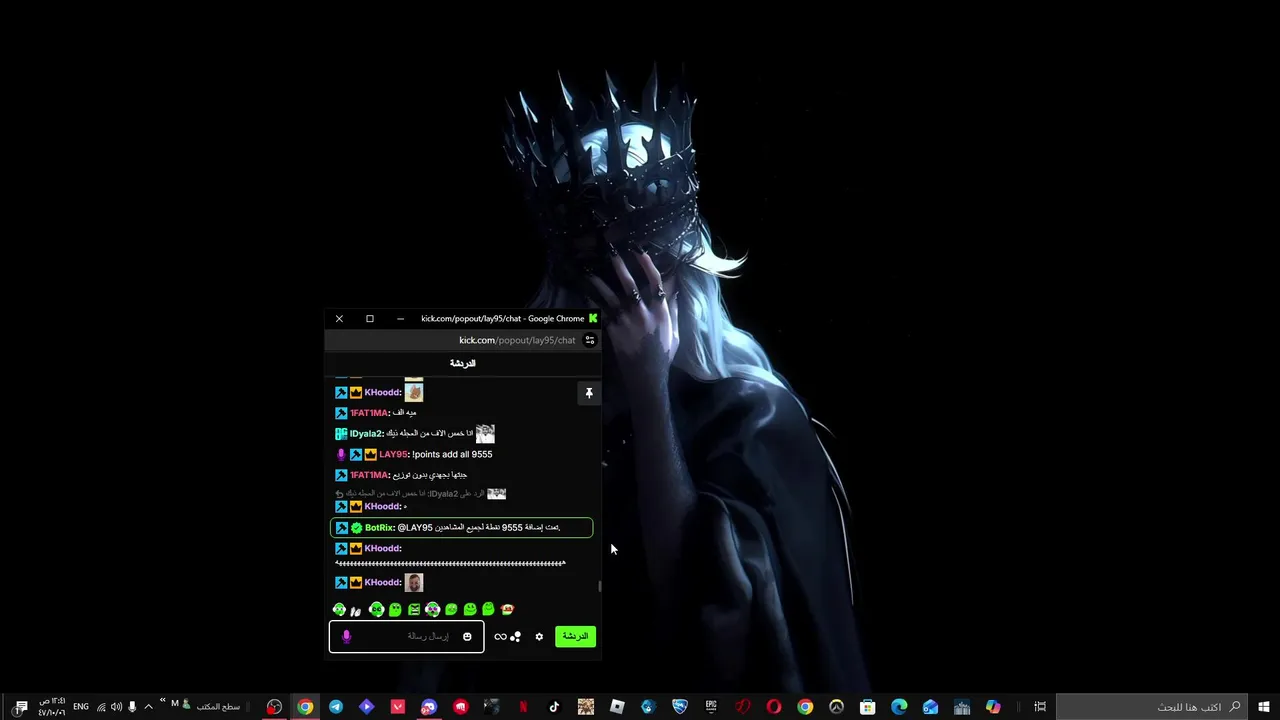
Task: Switch to the active Google Chrome taskbar icon
Action: click(305, 707)
